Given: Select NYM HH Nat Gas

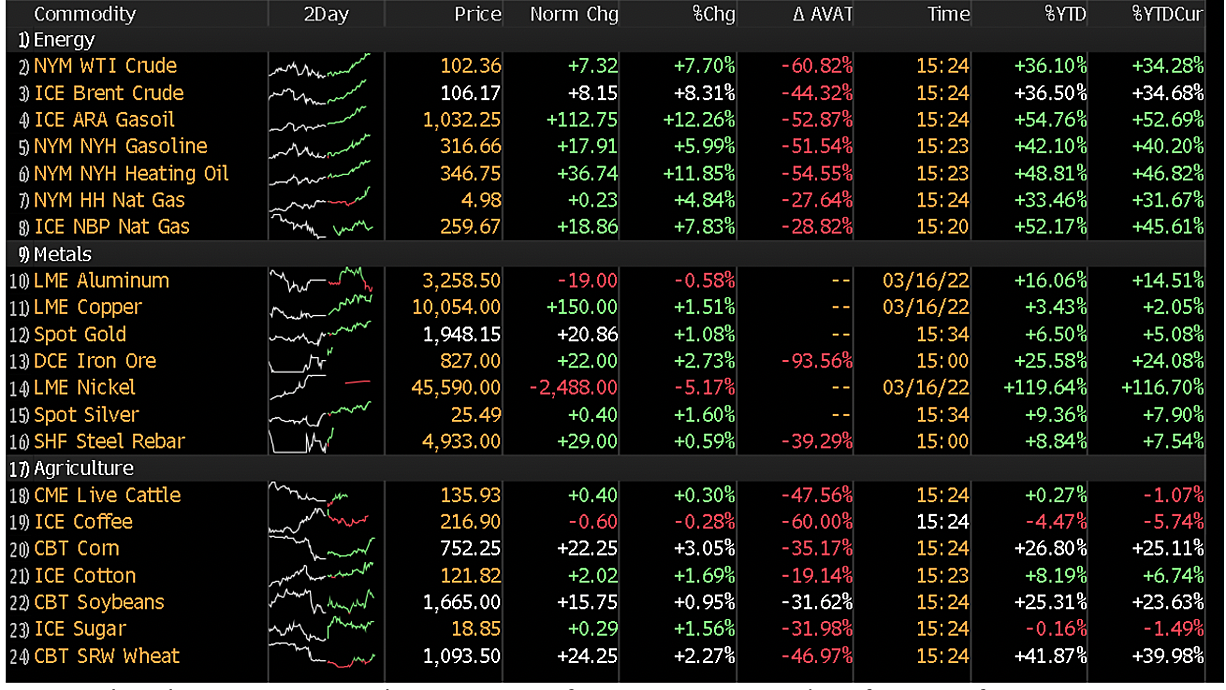Looking at the screenshot, I should [109, 200].
